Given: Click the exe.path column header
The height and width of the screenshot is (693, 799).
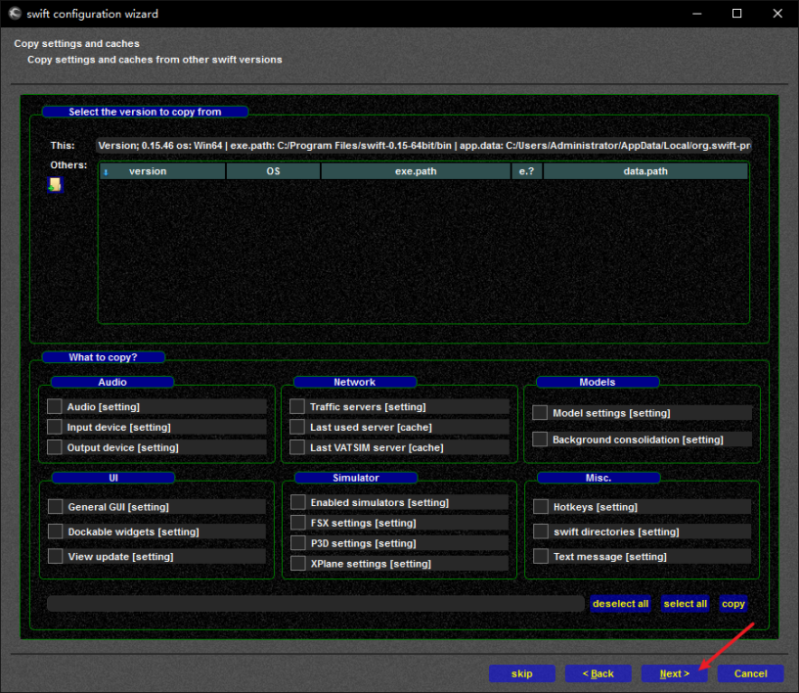Looking at the screenshot, I should click(415, 171).
